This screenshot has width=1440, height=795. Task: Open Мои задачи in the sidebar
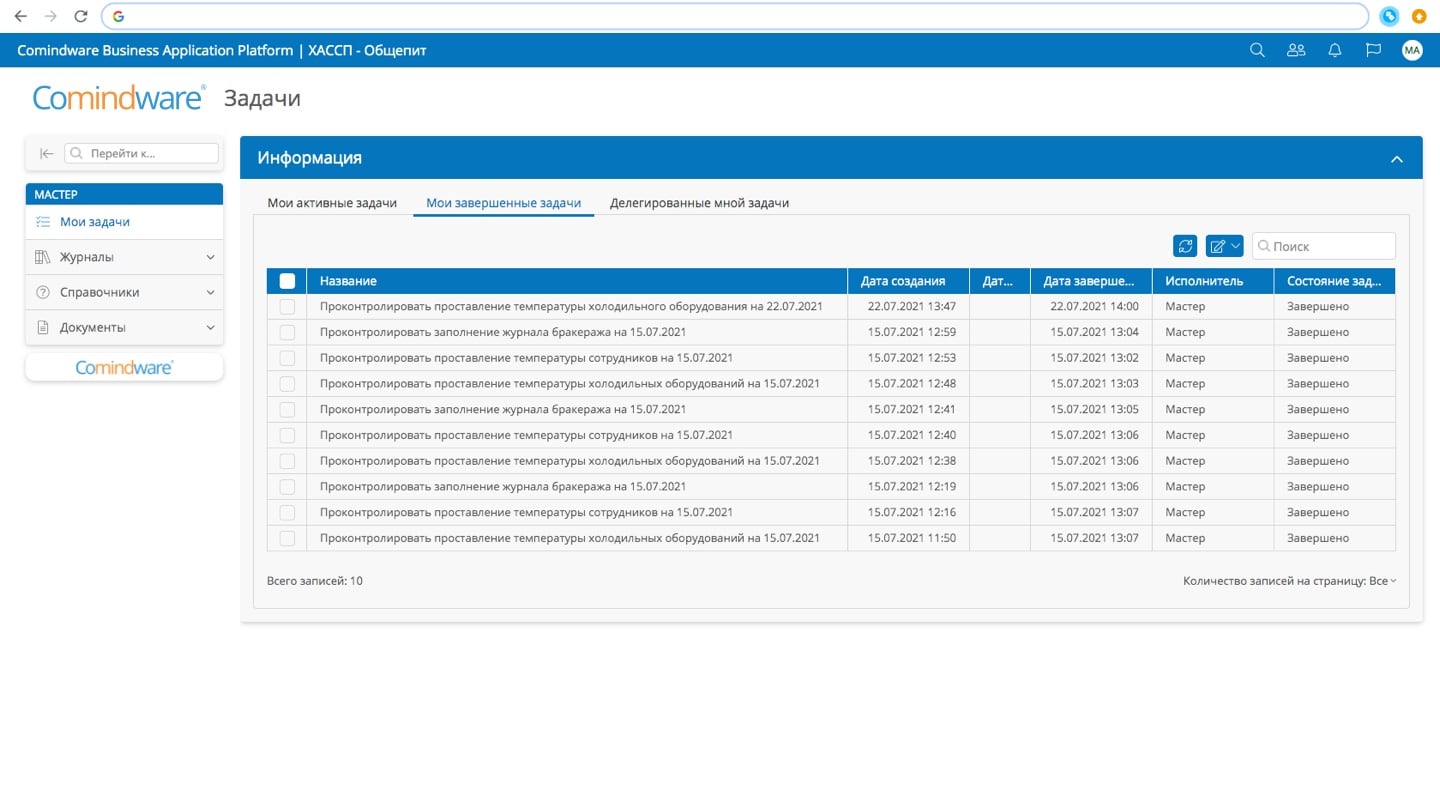tap(124, 222)
